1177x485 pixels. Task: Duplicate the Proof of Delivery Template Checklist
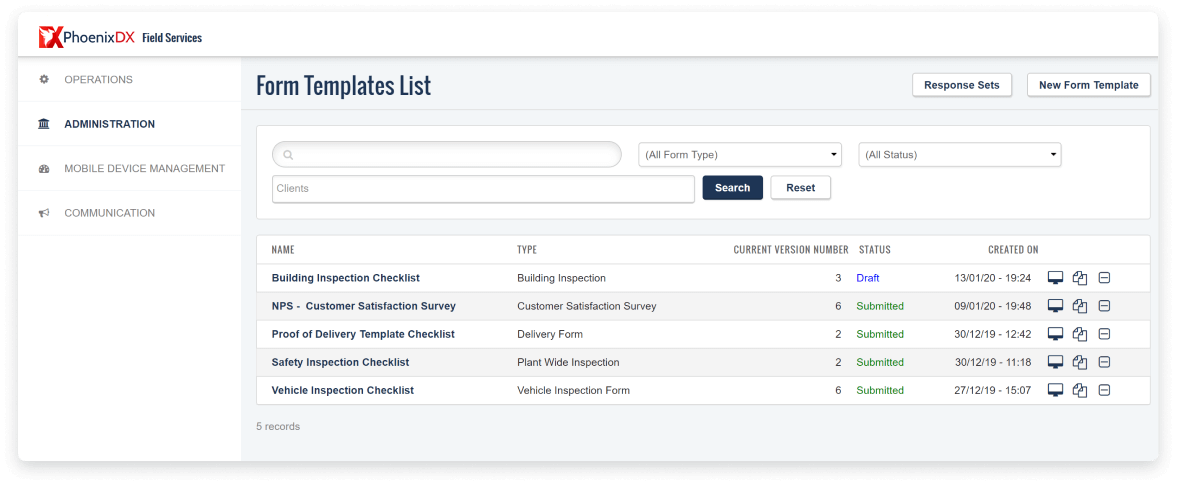coord(1080,334)
